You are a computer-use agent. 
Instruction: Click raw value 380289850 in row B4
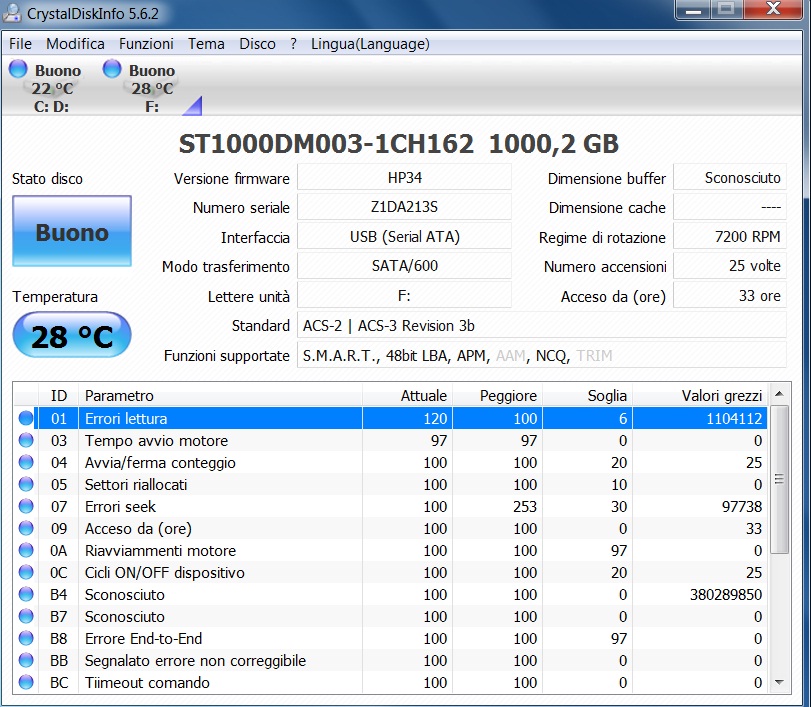[726, 594]
